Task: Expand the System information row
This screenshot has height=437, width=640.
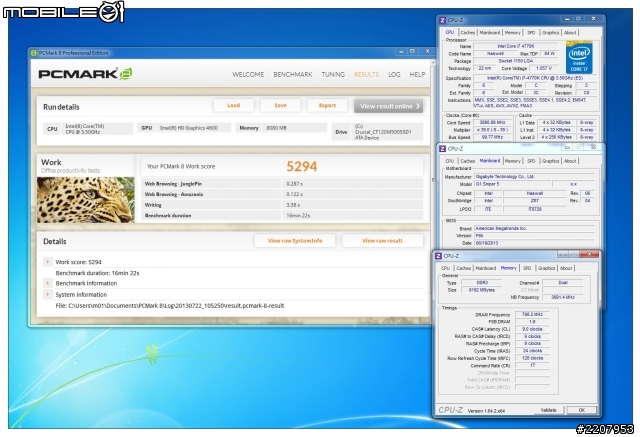Action: [x=48, y=294]
